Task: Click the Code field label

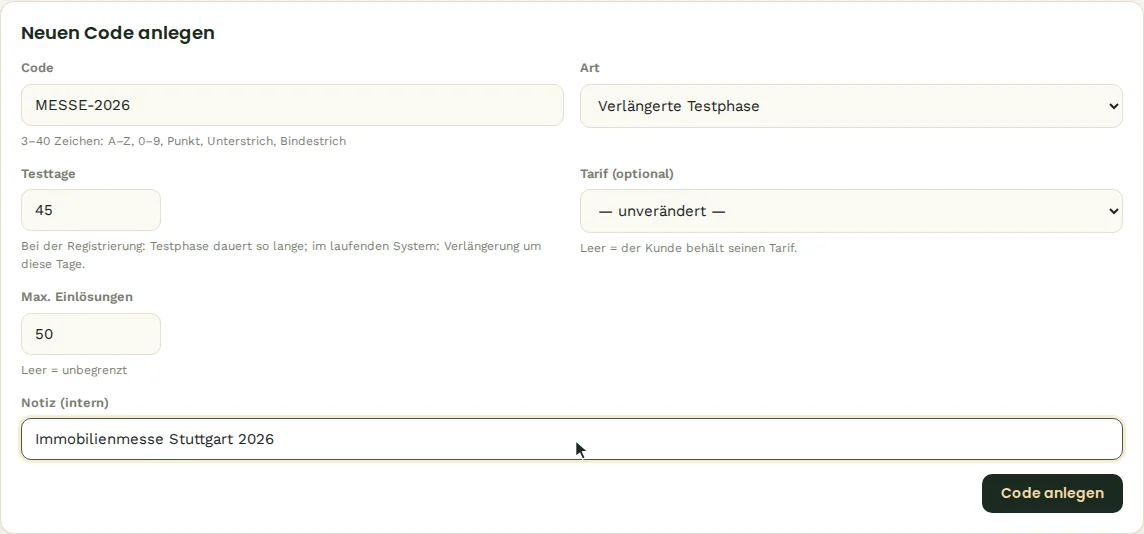Action: coord(37,68)
